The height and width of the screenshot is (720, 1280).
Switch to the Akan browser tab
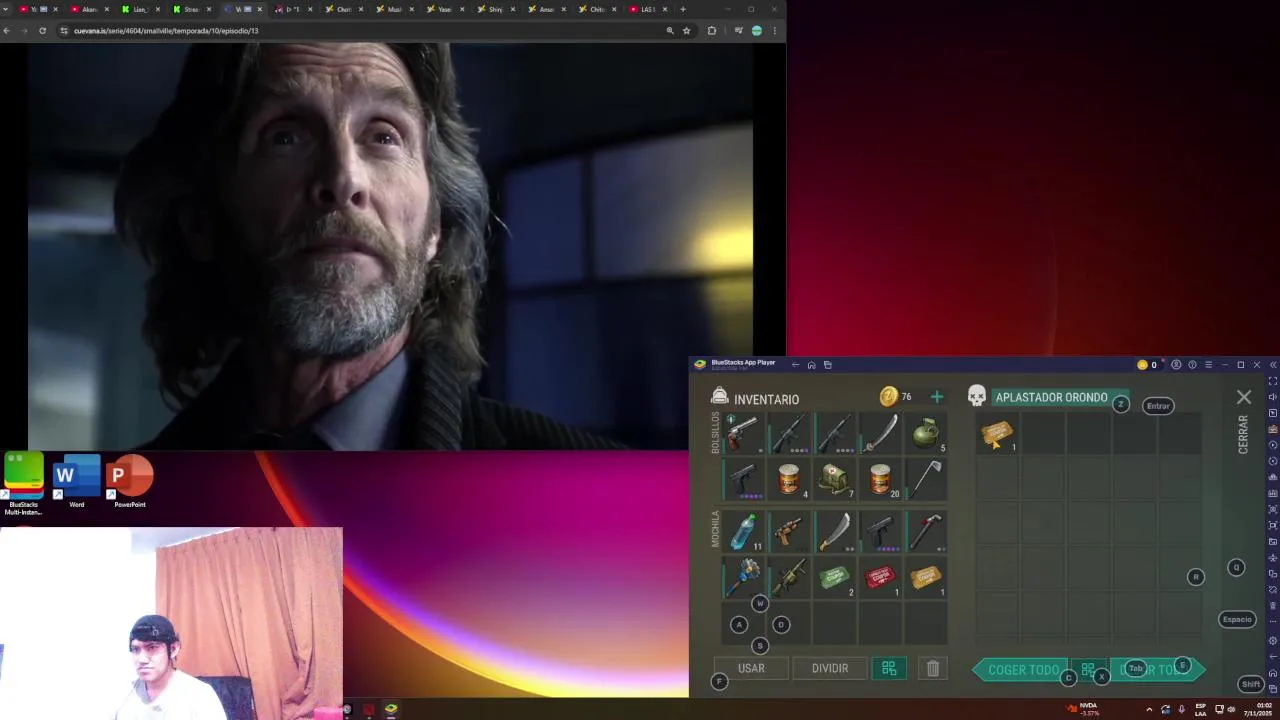[89, 9]
